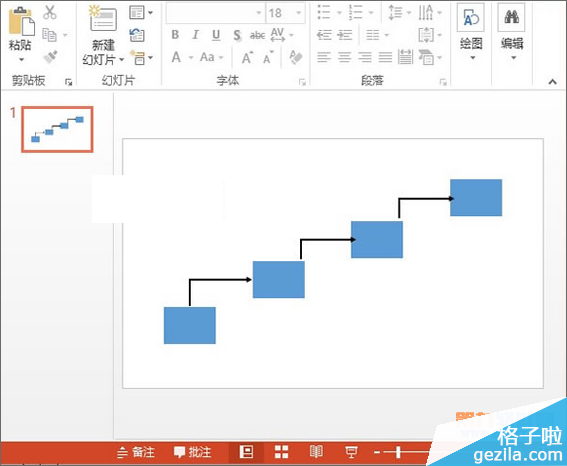Open the Clipboard group dialog launcher
The height and width of the screenshot is (466, 567).
(x=68, y=82)
